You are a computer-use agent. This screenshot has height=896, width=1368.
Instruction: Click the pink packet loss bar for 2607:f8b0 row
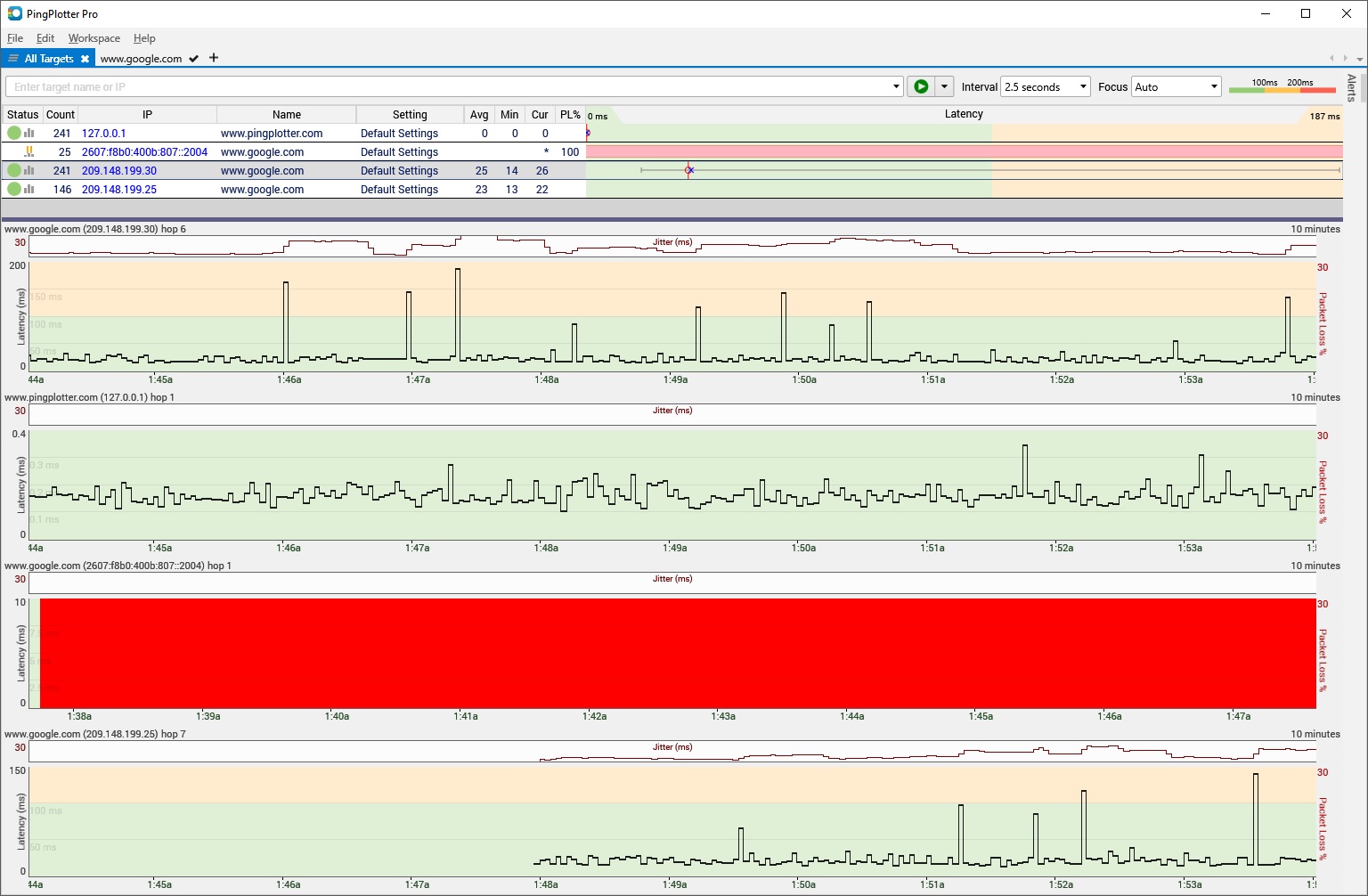coord(965,151)
